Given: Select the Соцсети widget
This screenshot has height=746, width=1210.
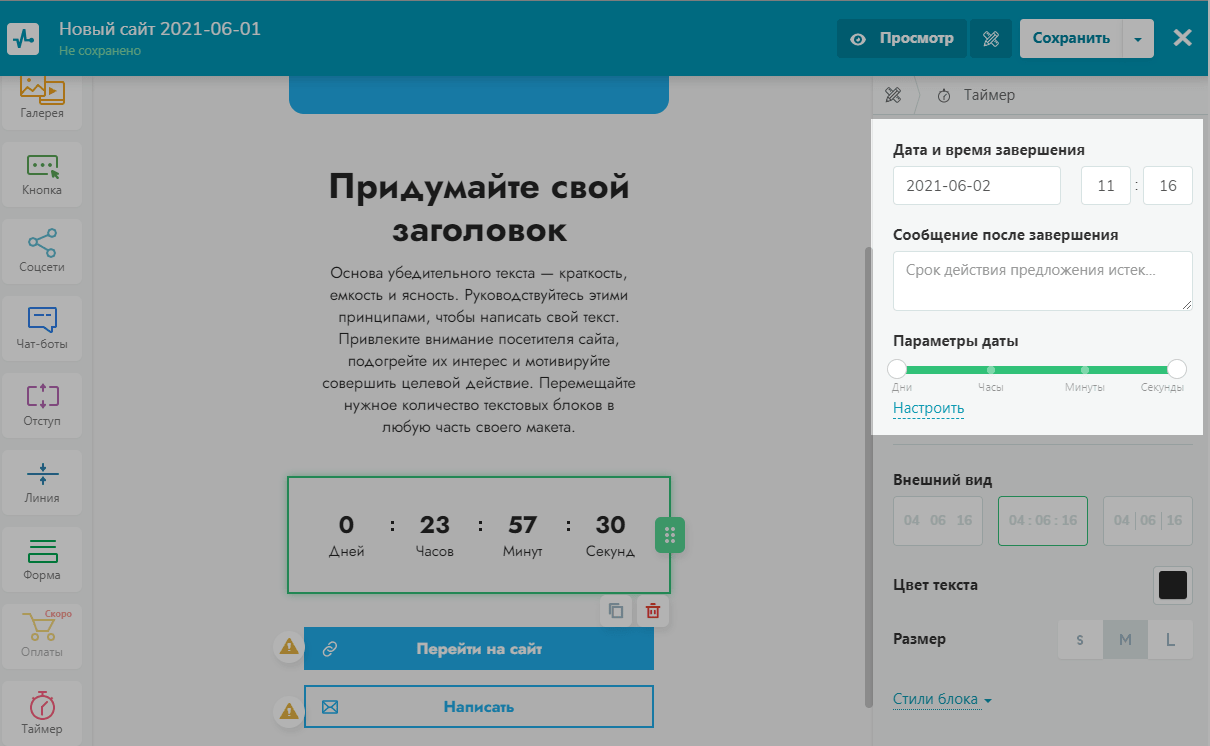Looking at the screenshot, I should click(x=41, y=252).
